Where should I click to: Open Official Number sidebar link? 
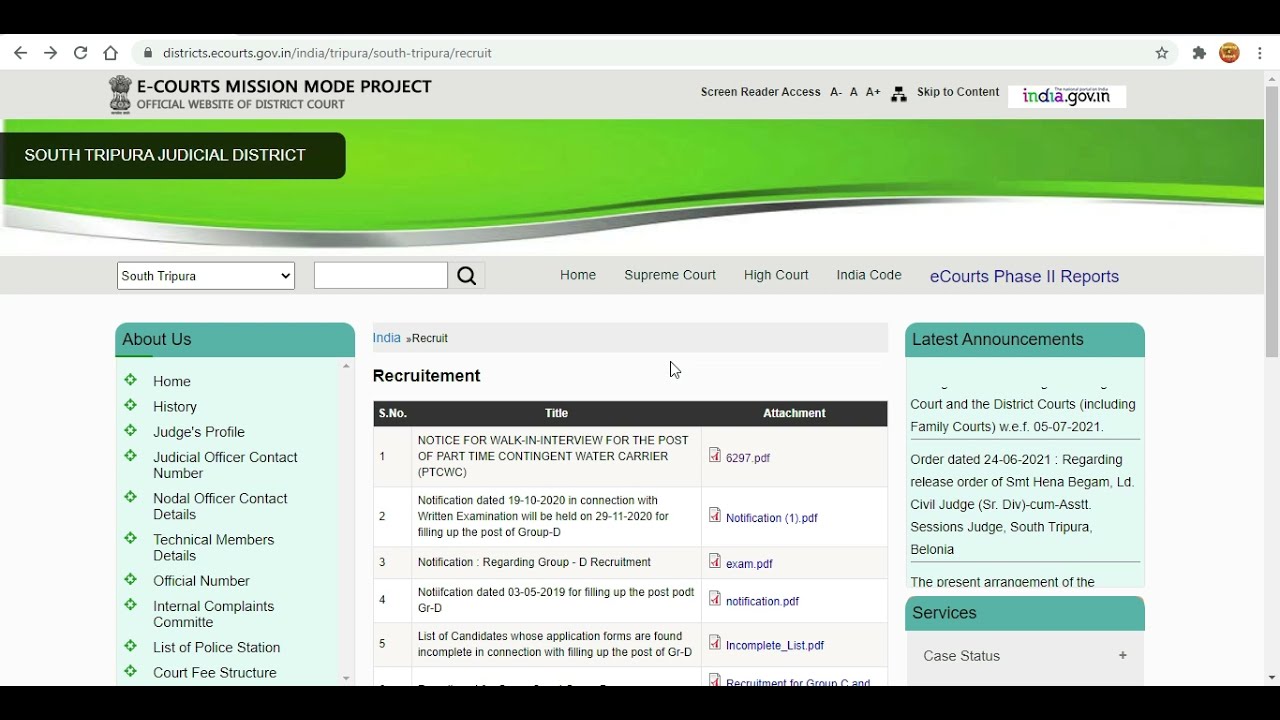201,581
